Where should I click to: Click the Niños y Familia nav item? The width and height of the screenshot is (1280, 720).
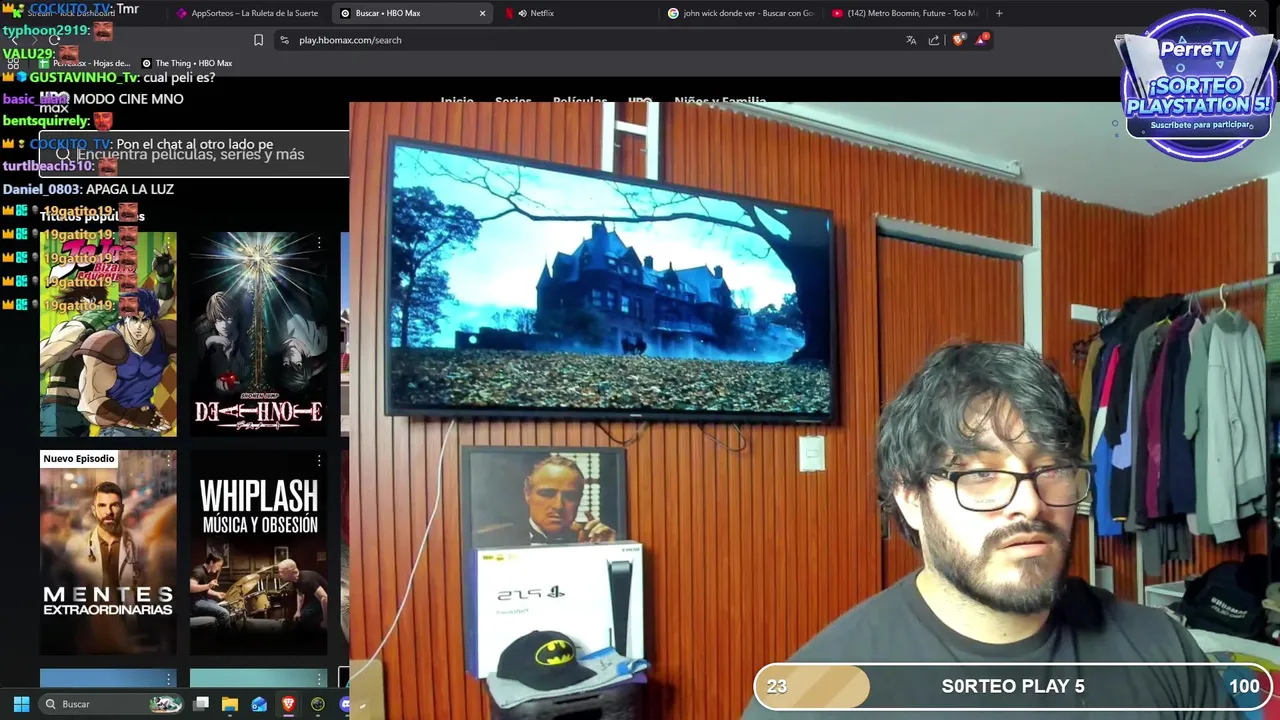[x=720, y=101]
